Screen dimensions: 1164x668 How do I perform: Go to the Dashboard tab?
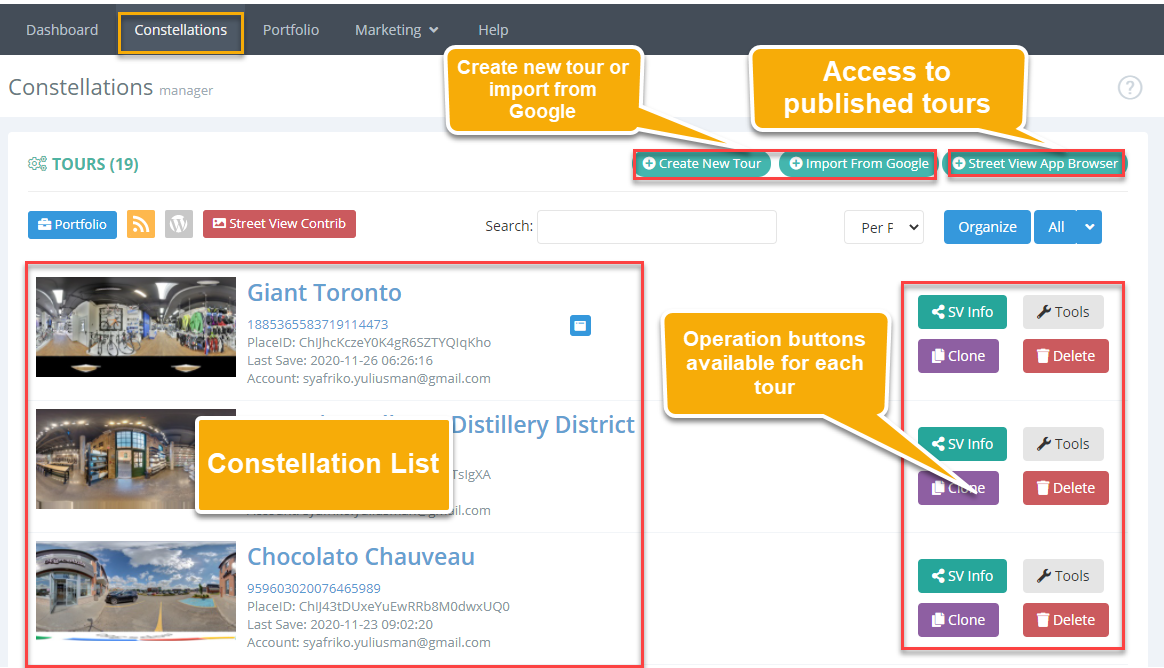tap(62, 30)
